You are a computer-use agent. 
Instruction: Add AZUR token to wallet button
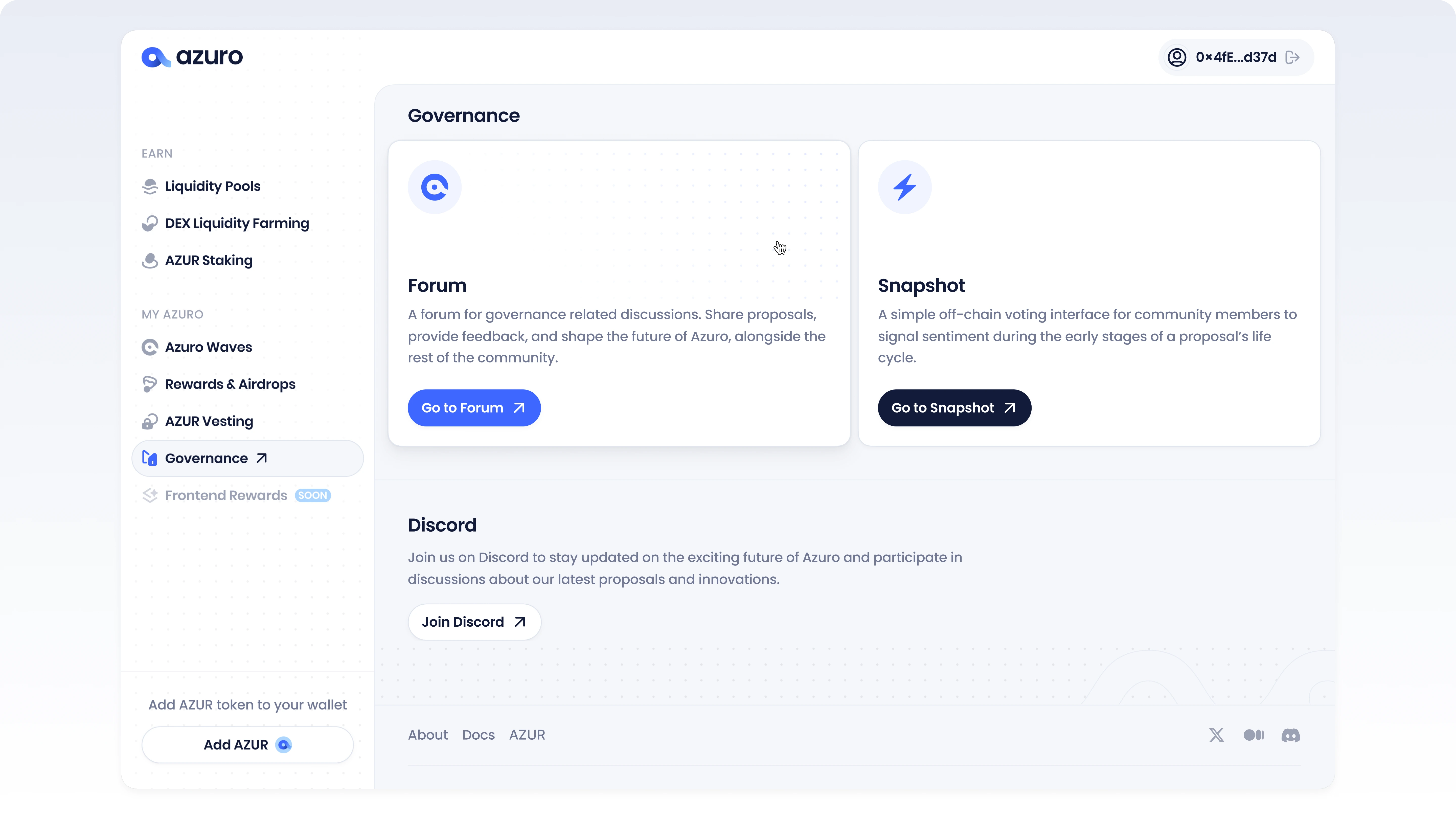coord(247,745)
